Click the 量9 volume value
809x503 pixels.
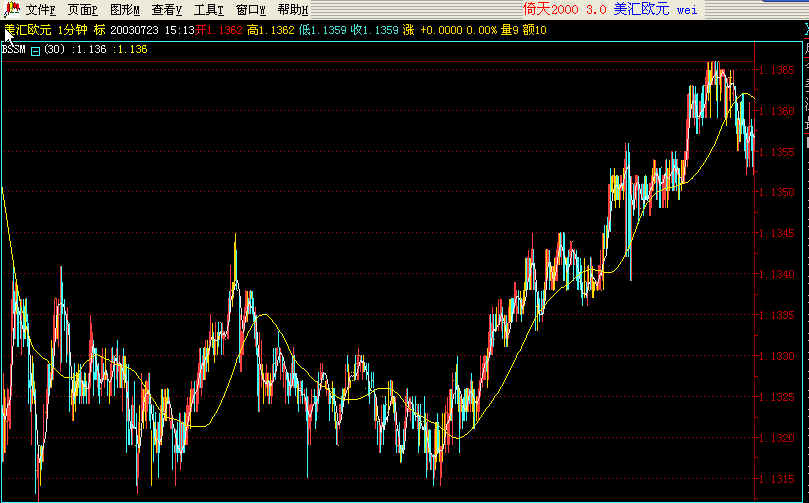[x=510, y=30]
